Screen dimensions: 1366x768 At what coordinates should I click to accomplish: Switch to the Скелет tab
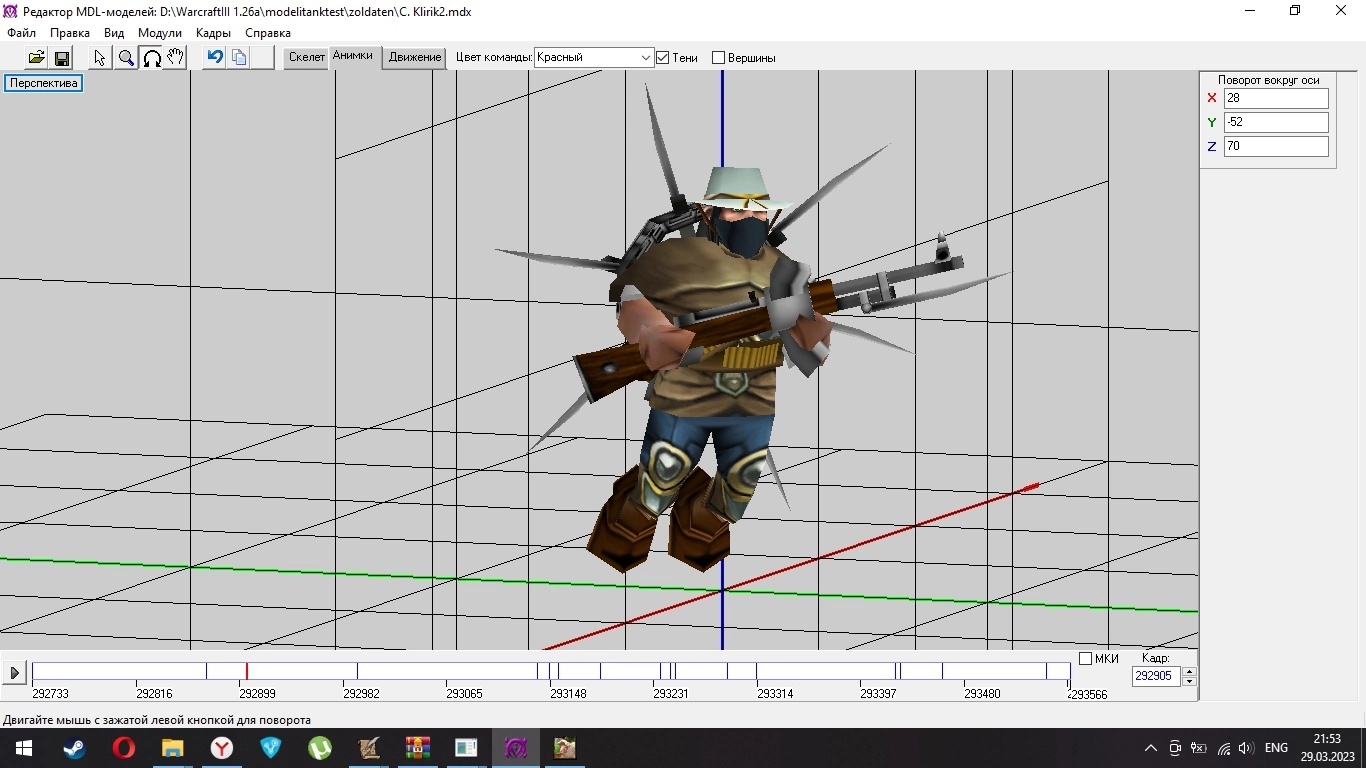click(x=306, y=57)
